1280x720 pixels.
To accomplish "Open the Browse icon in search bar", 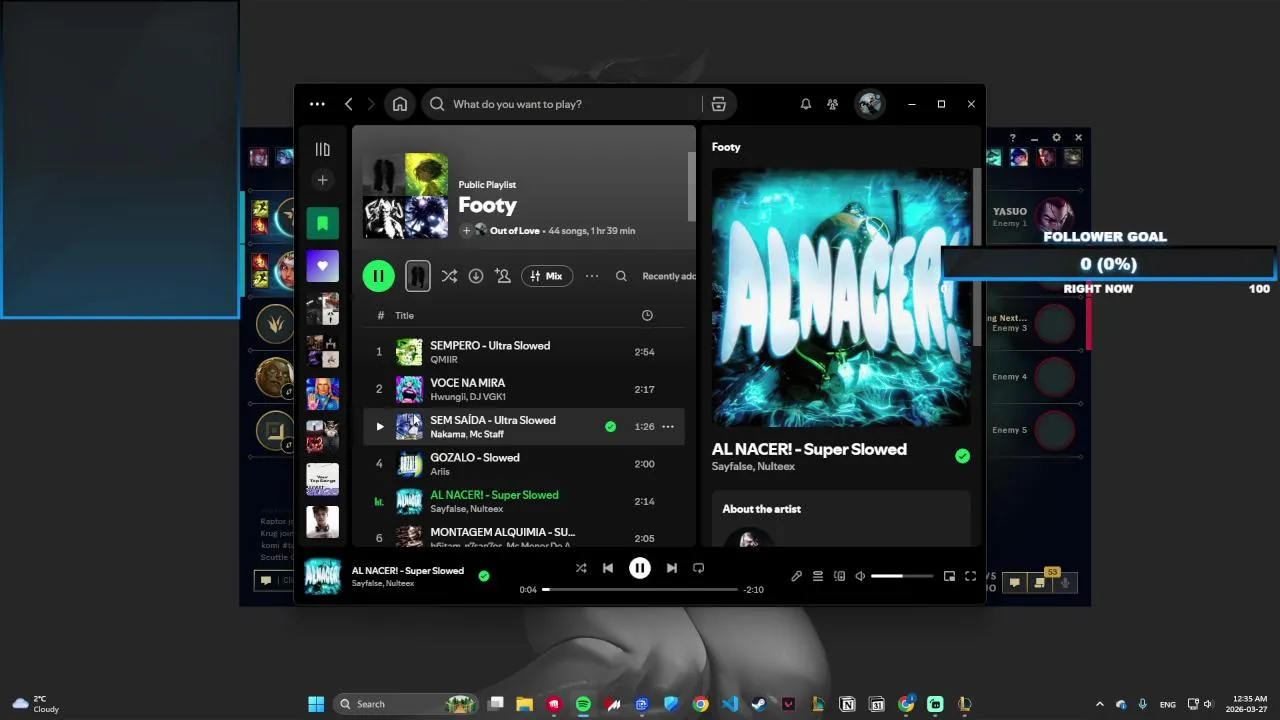I will pyautogui.click(x=718, y=104).
